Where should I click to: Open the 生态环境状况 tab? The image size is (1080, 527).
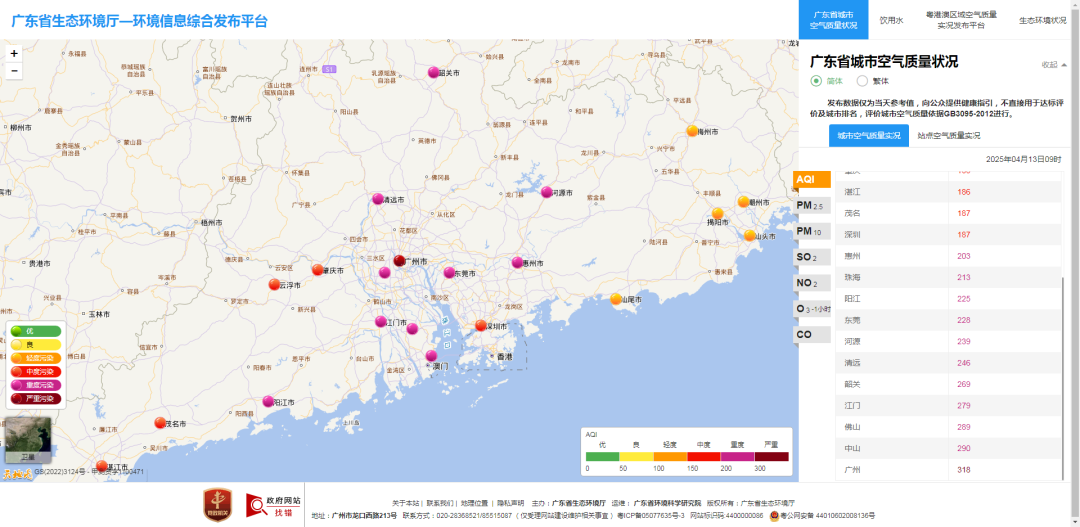coord(1042,20)
